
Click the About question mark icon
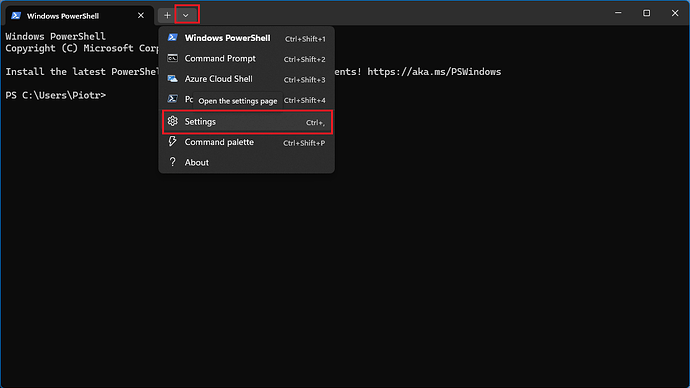pyautogui.click(x=172, y=162)
